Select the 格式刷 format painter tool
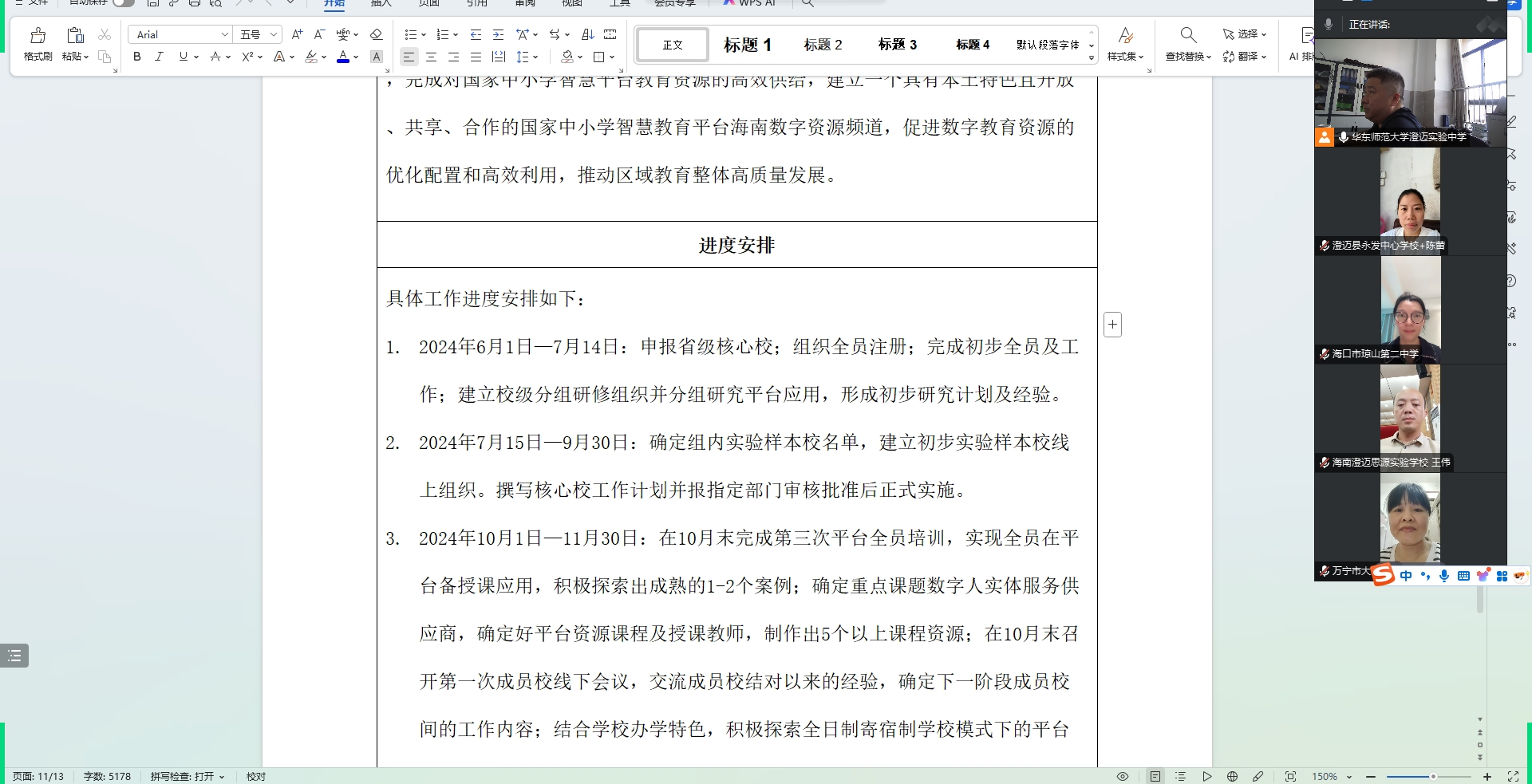 (37, 44)
